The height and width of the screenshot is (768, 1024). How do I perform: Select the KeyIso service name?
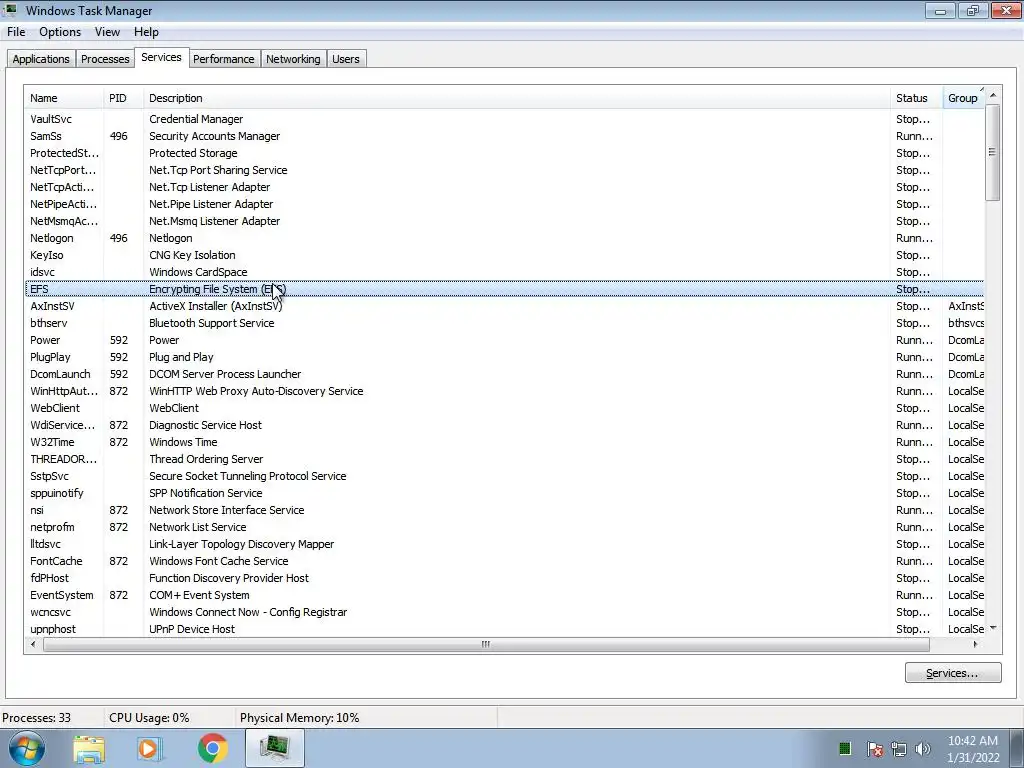point(46,255)
